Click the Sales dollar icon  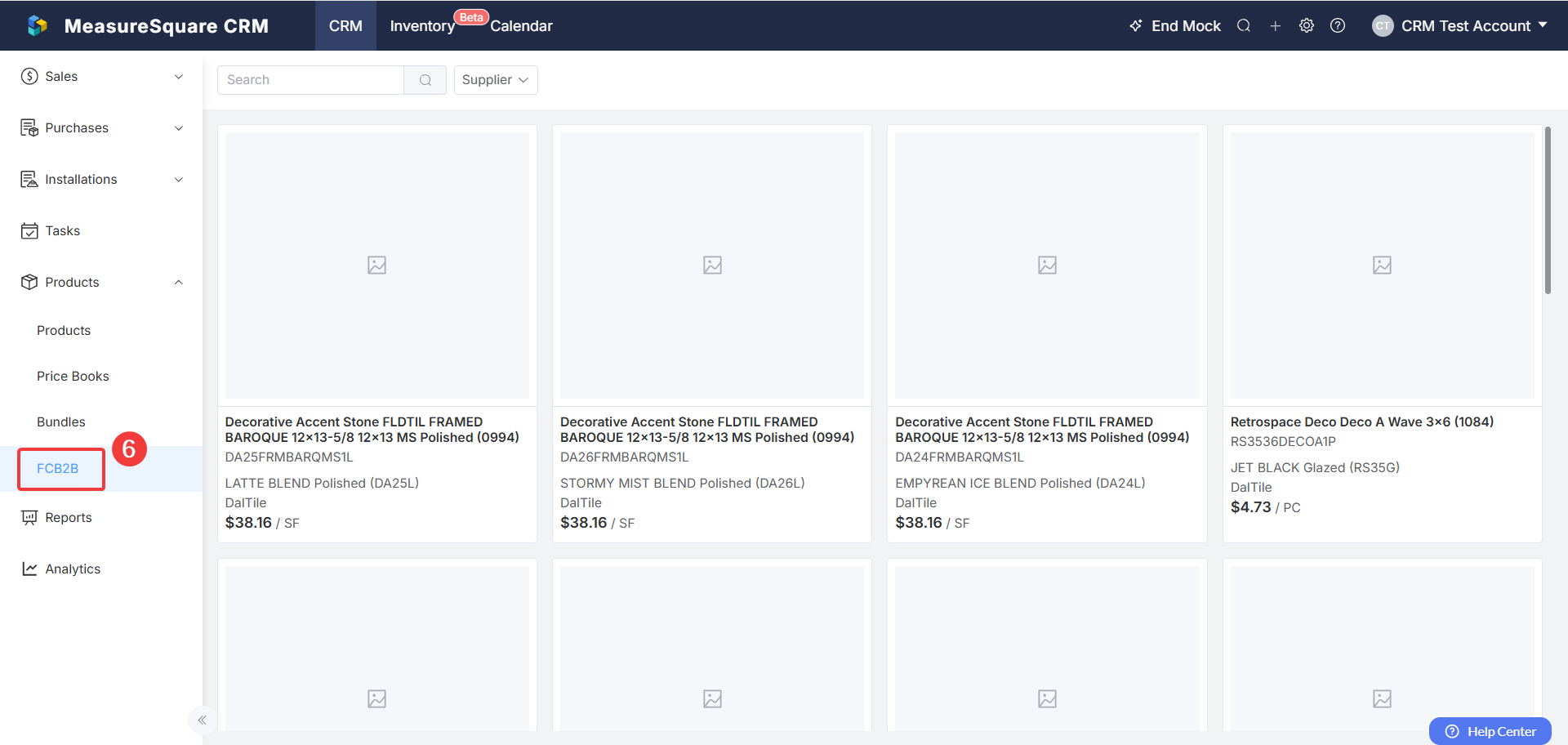point(29,76)
